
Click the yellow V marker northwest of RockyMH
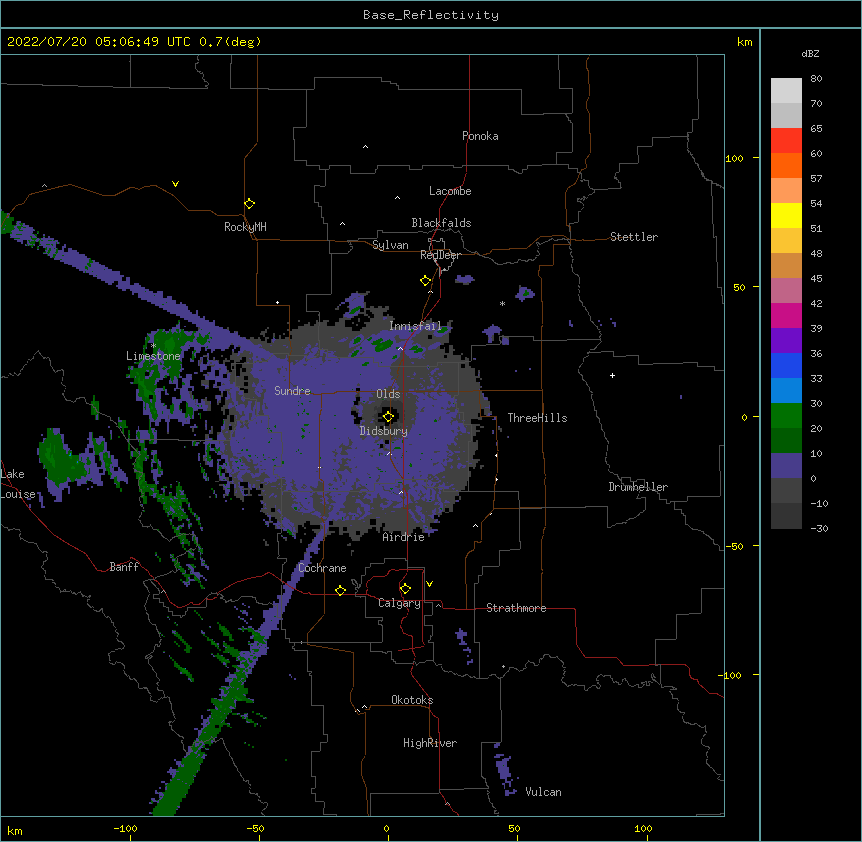[175, 184]
